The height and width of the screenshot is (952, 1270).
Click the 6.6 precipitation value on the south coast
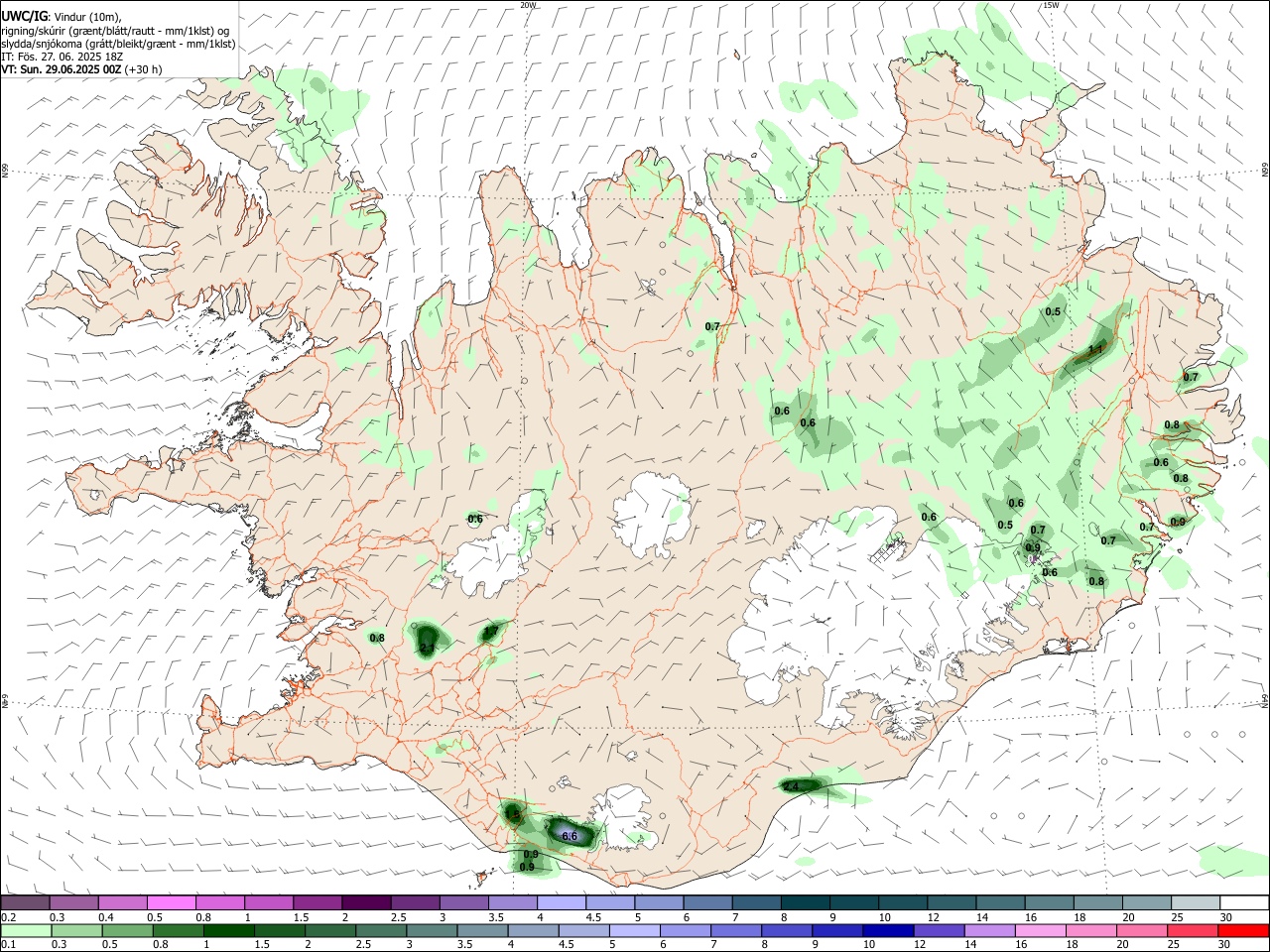point(570,837)
